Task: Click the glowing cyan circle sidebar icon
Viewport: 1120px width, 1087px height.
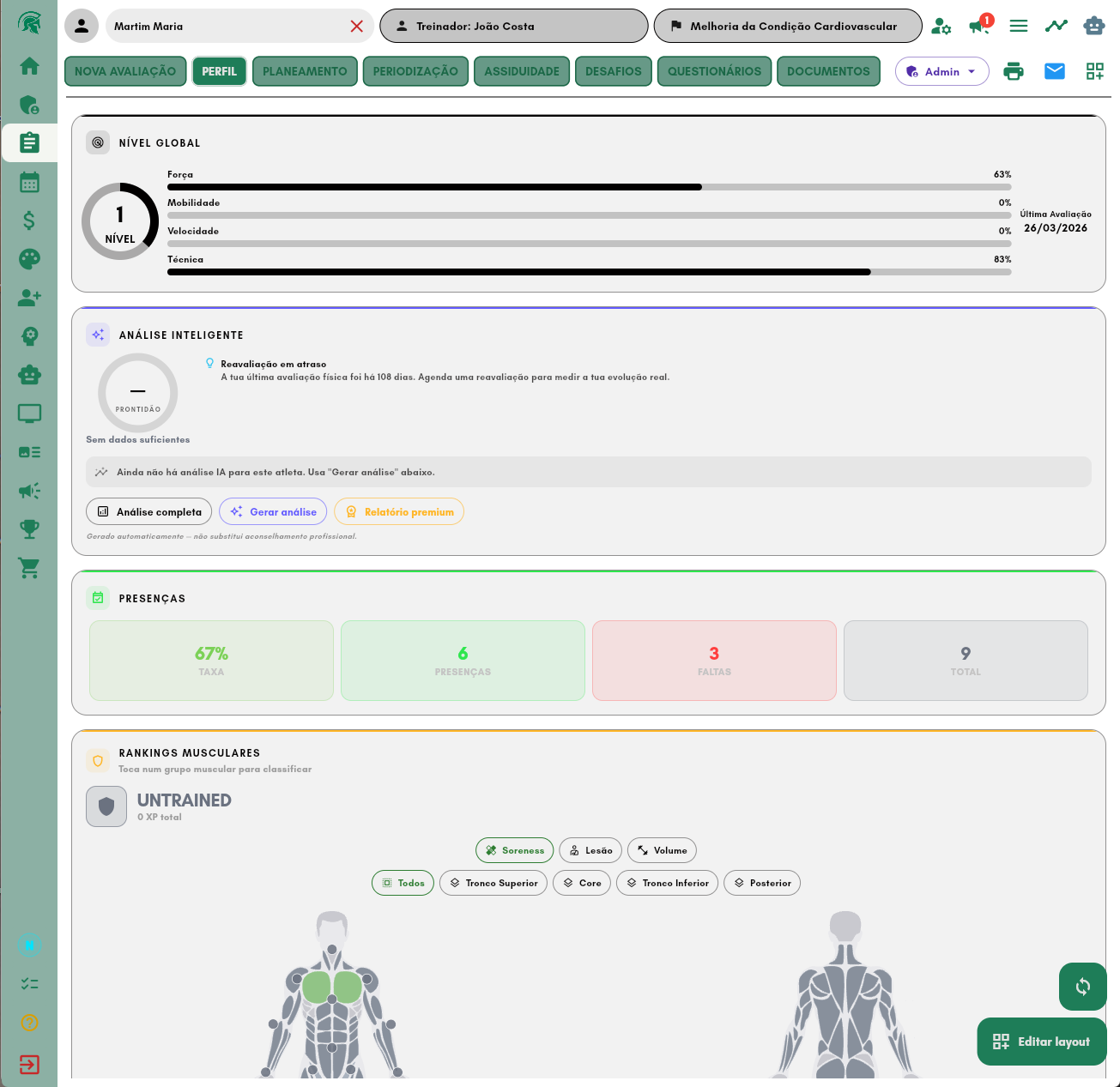Action: coord(29,945)
